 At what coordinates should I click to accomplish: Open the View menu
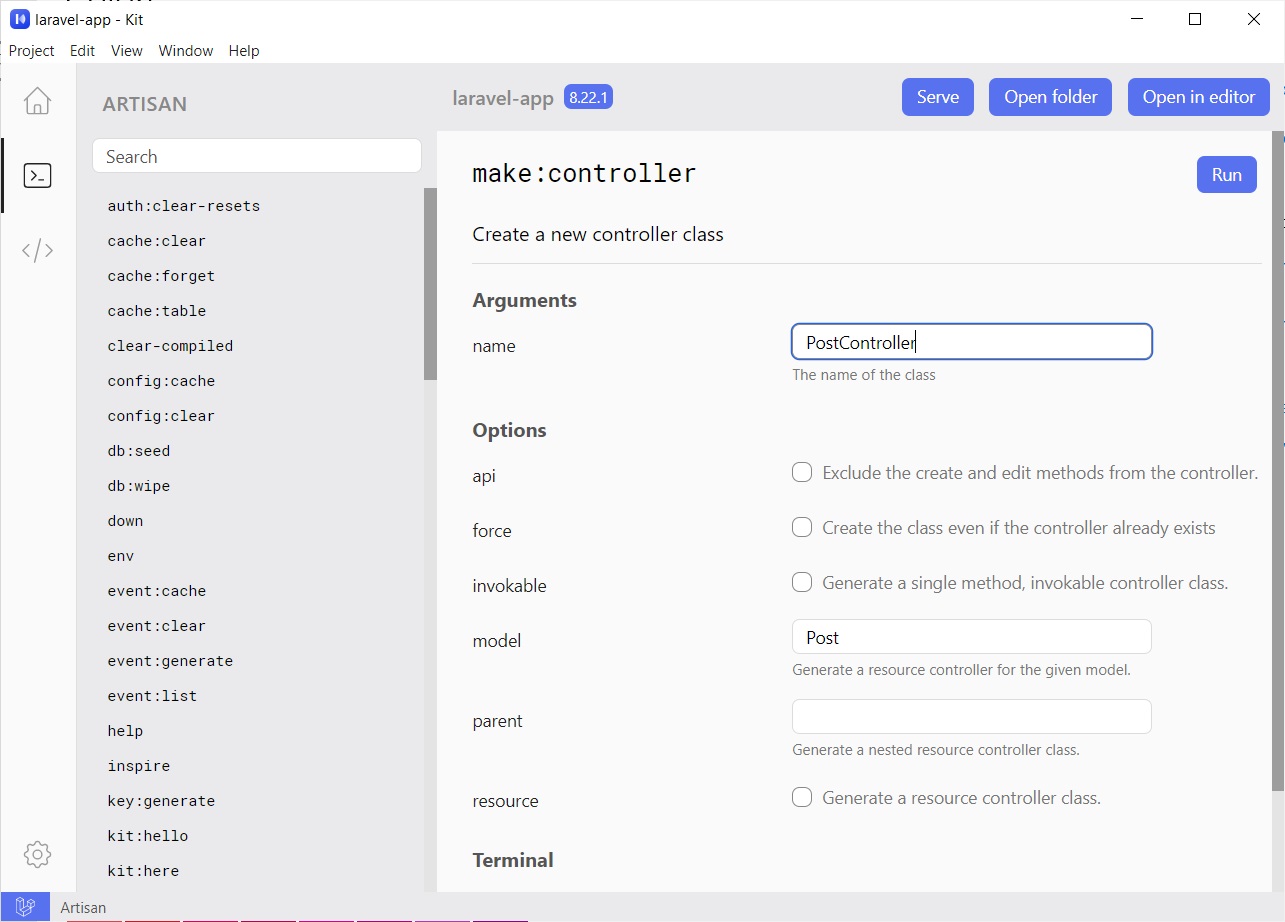(x=127, y=50)
